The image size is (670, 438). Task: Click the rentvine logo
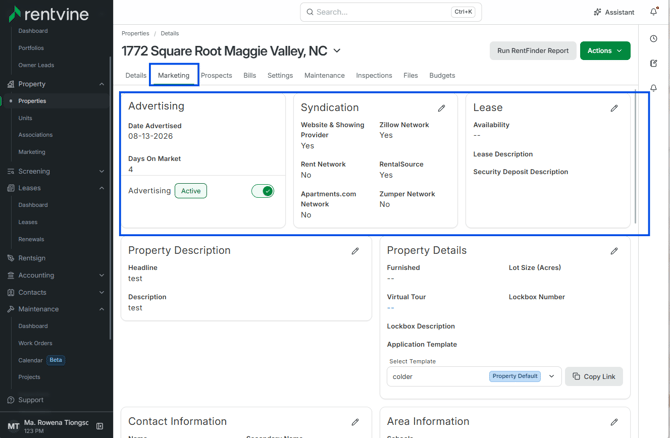click(49, 14)
